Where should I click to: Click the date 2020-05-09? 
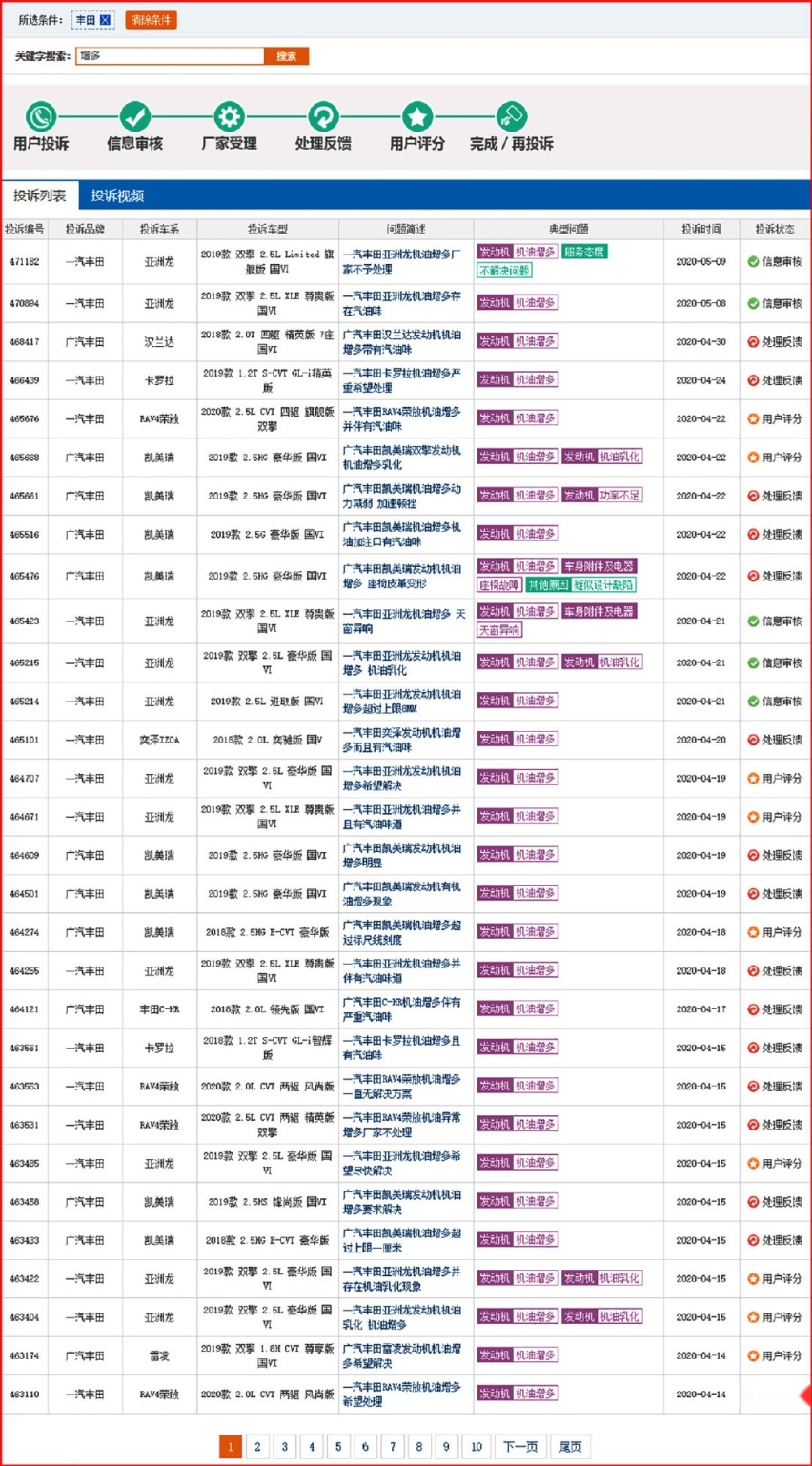[700, 261]
